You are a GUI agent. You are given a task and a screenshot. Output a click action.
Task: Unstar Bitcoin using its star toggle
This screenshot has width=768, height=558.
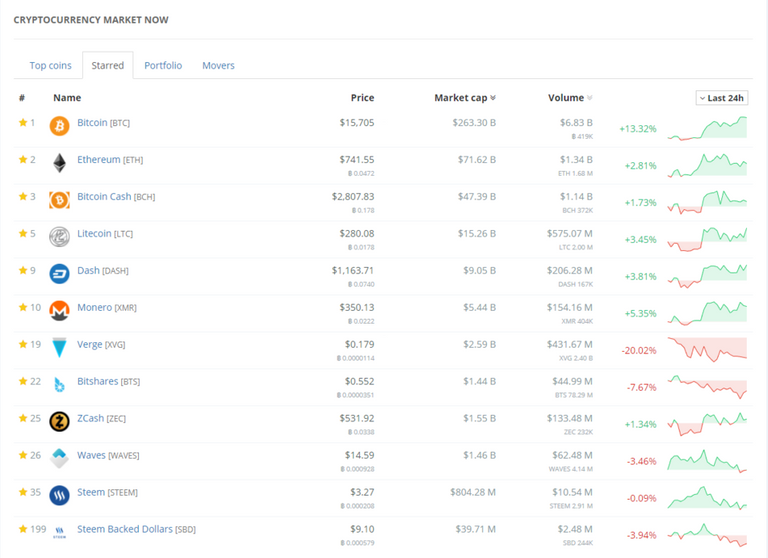pyautogui.click(x=23, y=122)
